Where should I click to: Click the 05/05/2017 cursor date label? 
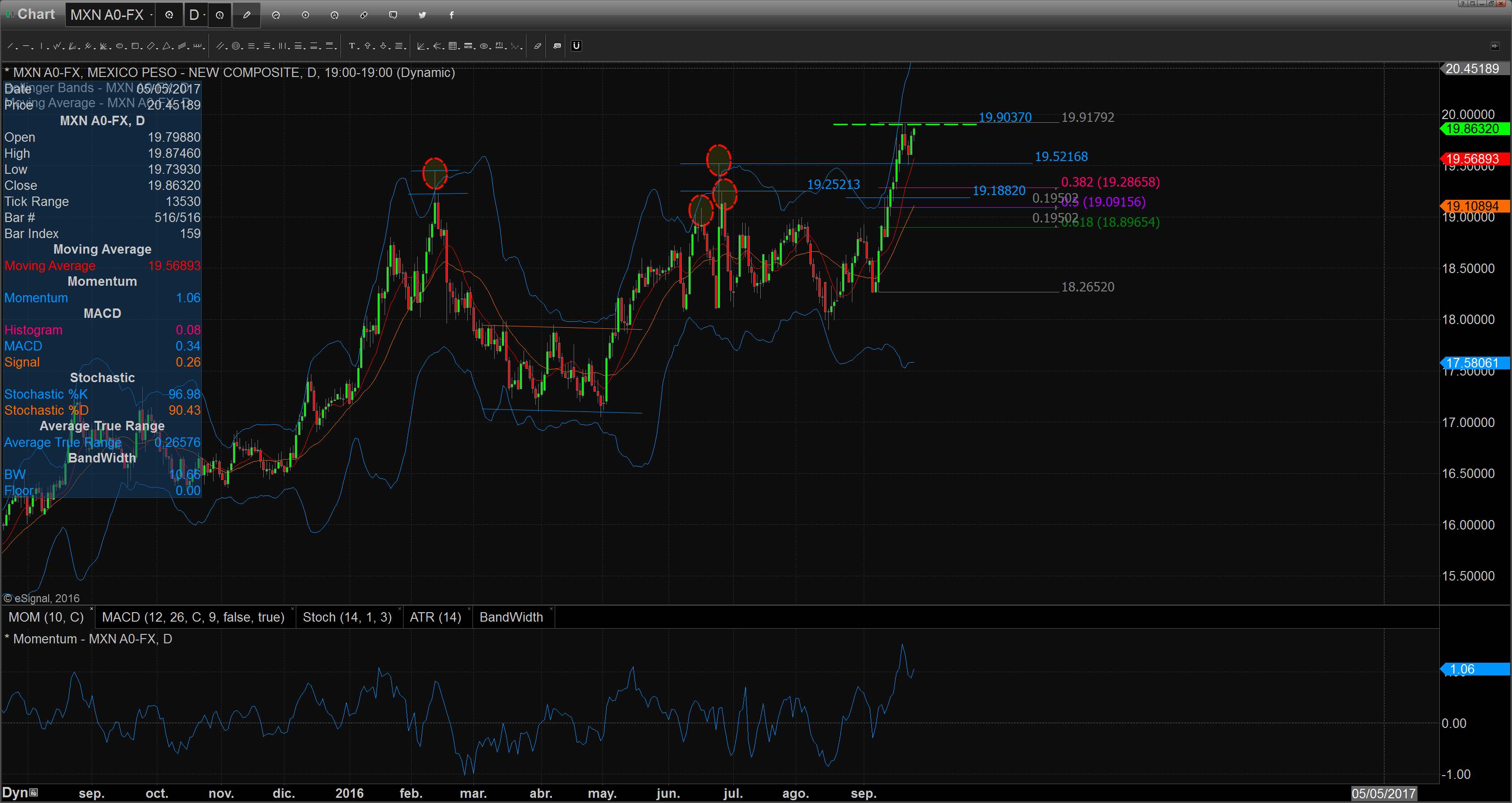tap(1384, 794)
